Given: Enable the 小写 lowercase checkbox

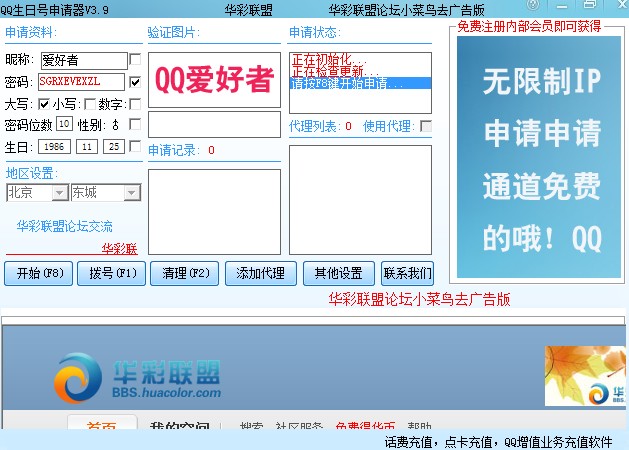Looking at the screenshot, I should pos(90,104).
